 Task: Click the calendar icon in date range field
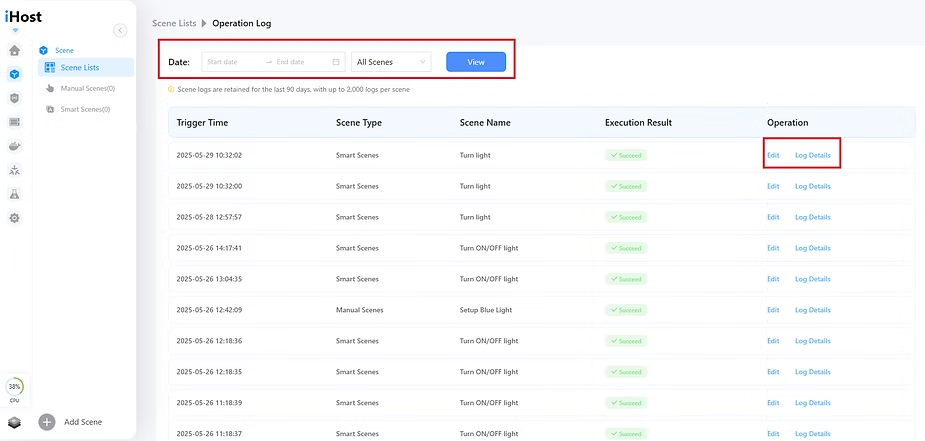click(336, 62)
